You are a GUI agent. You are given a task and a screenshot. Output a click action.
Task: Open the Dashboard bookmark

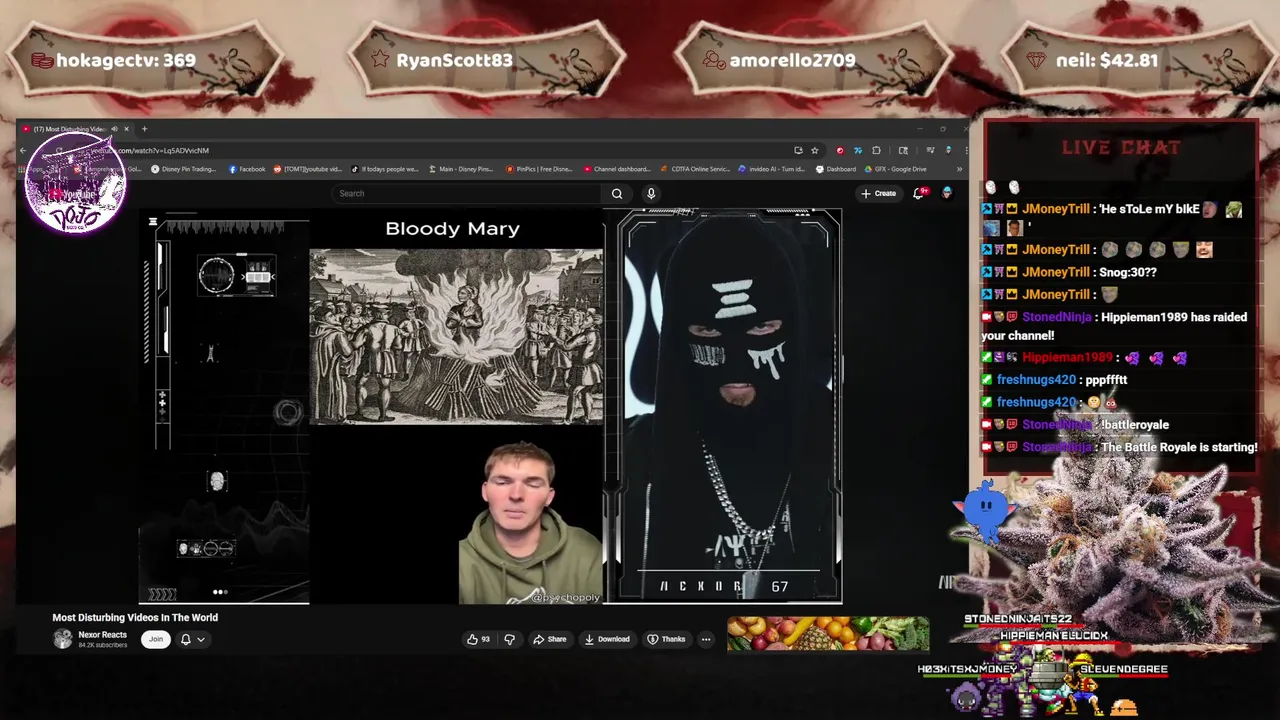click(836, 169)
